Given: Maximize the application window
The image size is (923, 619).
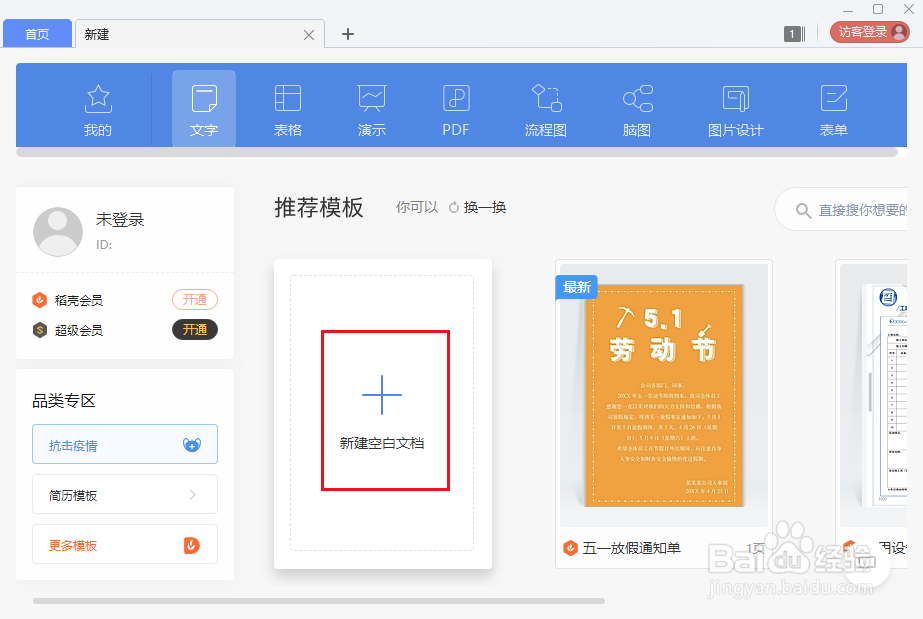Looking at the screenshot, I should [x=878, y=9].
